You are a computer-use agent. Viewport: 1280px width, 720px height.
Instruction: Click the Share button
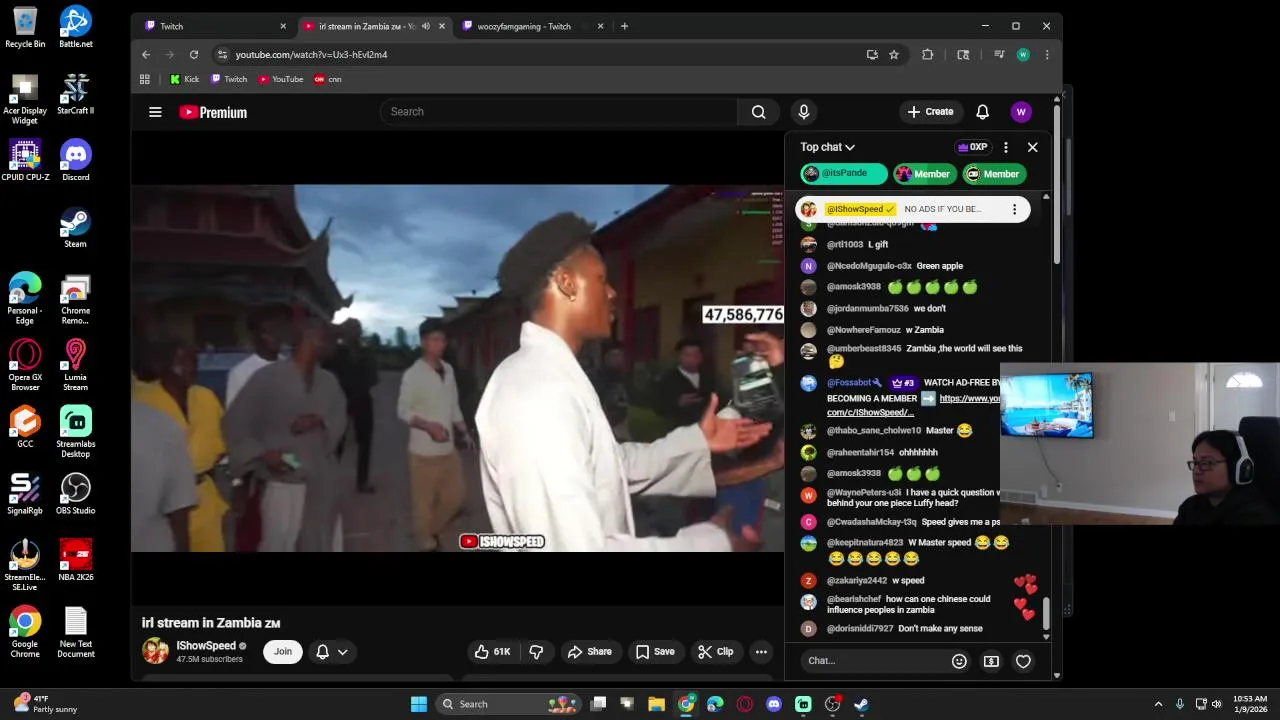pyautogui.click(x=589, y=652)
